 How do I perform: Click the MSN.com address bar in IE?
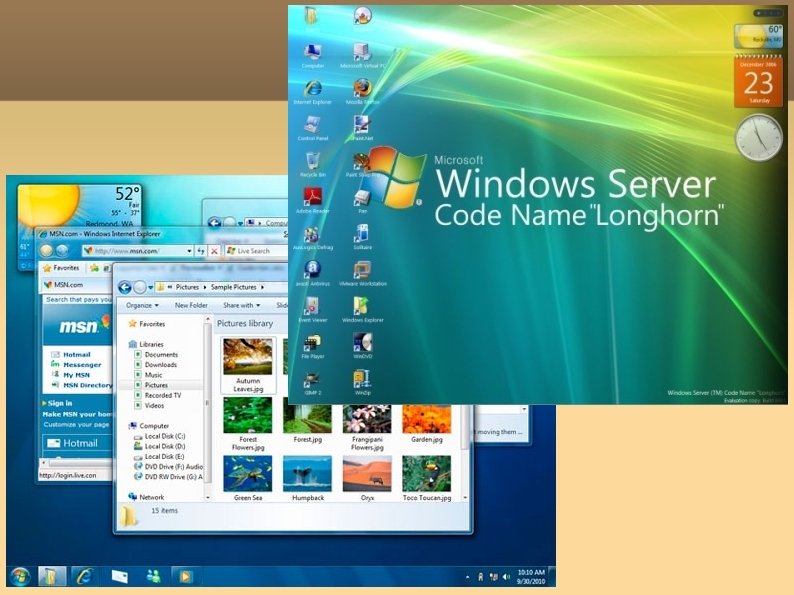[138, 251]
